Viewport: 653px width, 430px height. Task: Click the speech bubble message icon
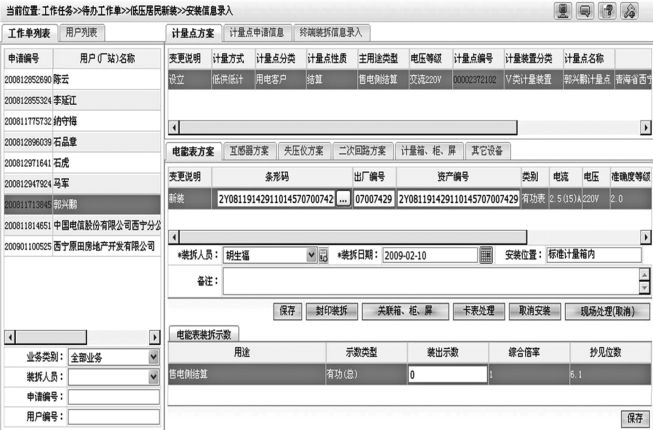click(x=585, y=10)
